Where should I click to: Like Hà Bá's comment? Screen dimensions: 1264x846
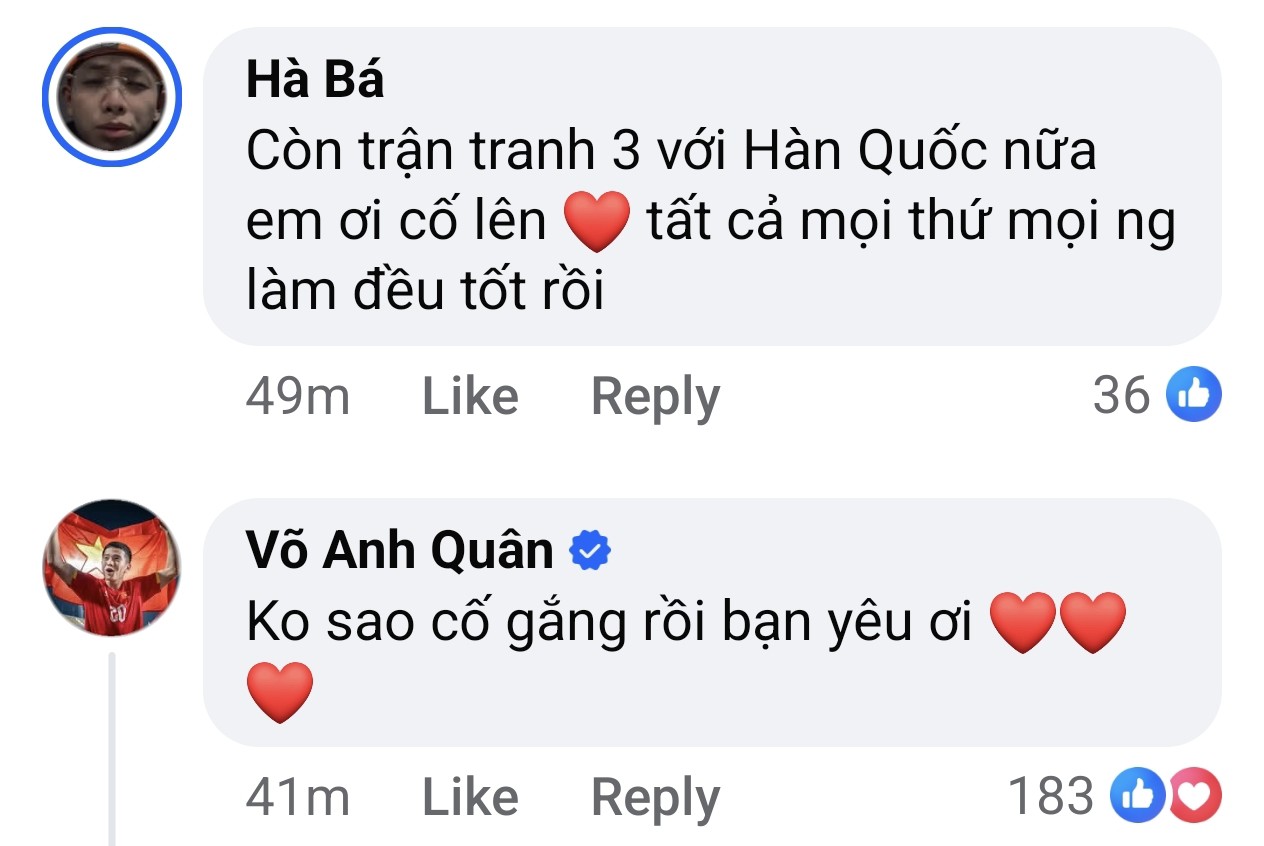[469, 395]
